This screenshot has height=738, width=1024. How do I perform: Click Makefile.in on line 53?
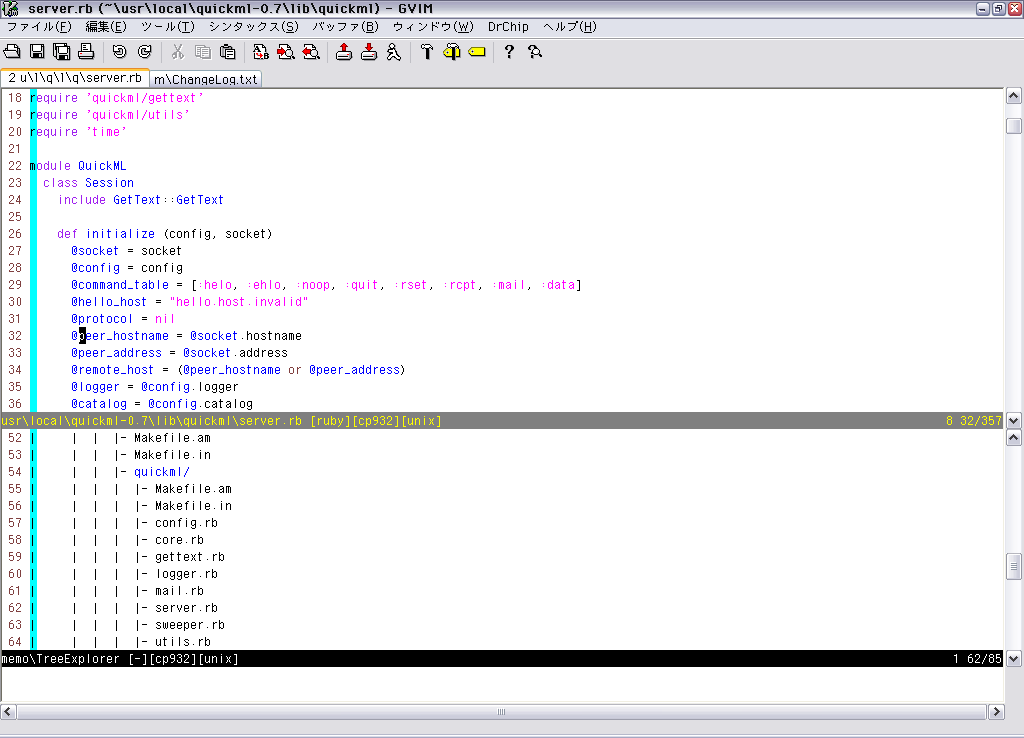[x=172, y=455]
